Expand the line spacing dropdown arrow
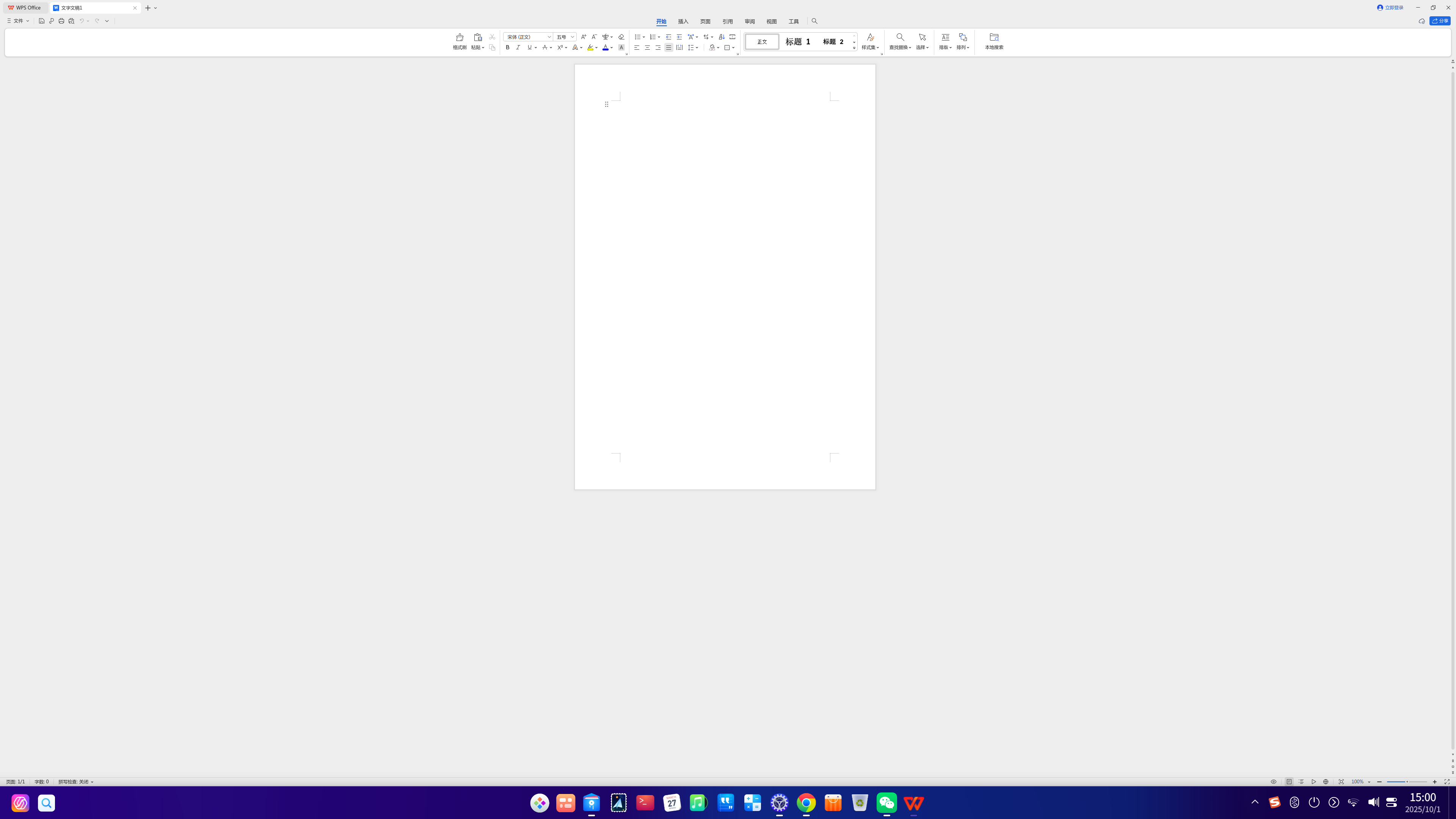Screen dimensions: 1456x819 (697, 47)
